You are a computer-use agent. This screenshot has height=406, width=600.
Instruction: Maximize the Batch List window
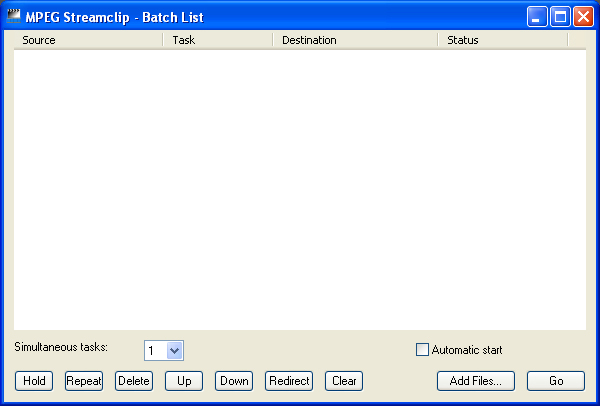click(560, 17)
